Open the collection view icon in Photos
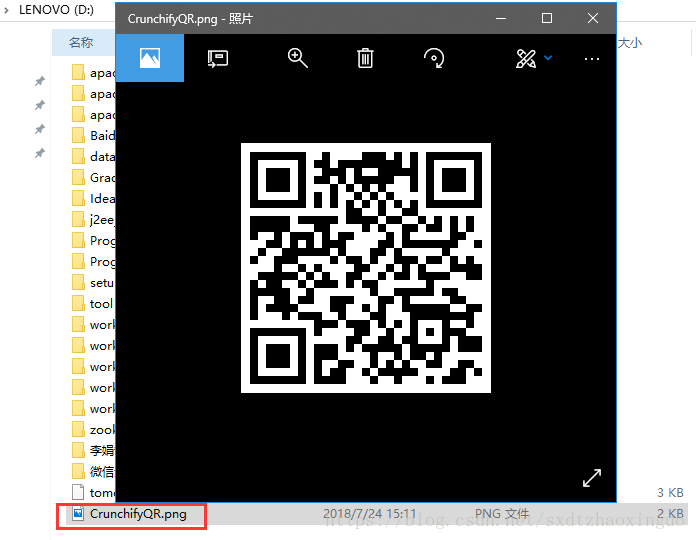696x540 pixels. (150, 58)
